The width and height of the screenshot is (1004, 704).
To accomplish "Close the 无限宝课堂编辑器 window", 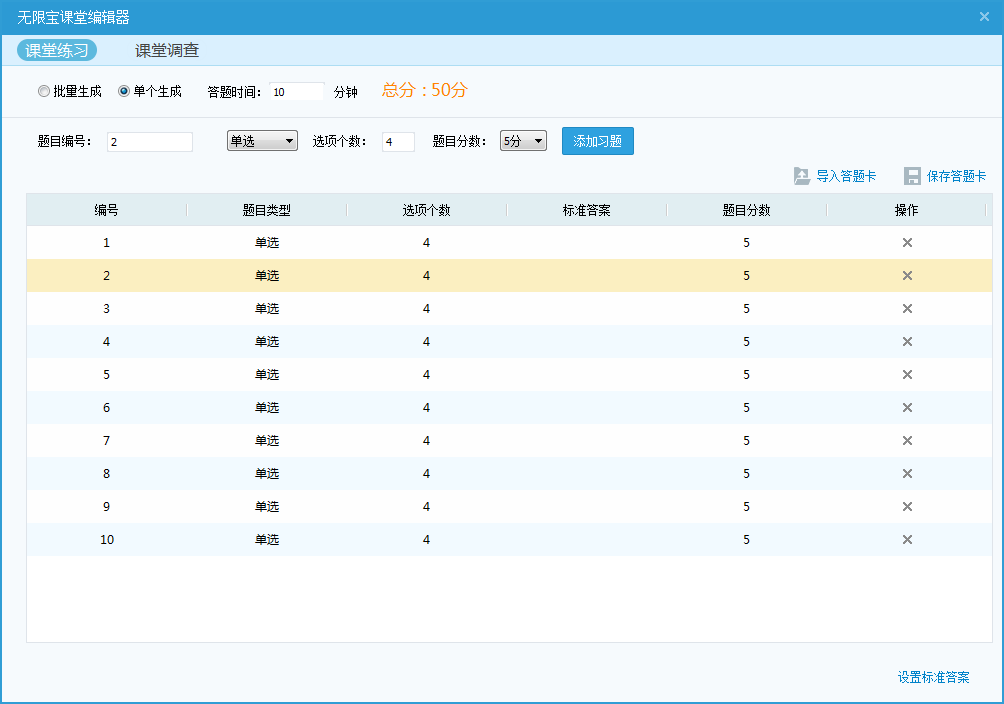I will [x=984, y=17].
